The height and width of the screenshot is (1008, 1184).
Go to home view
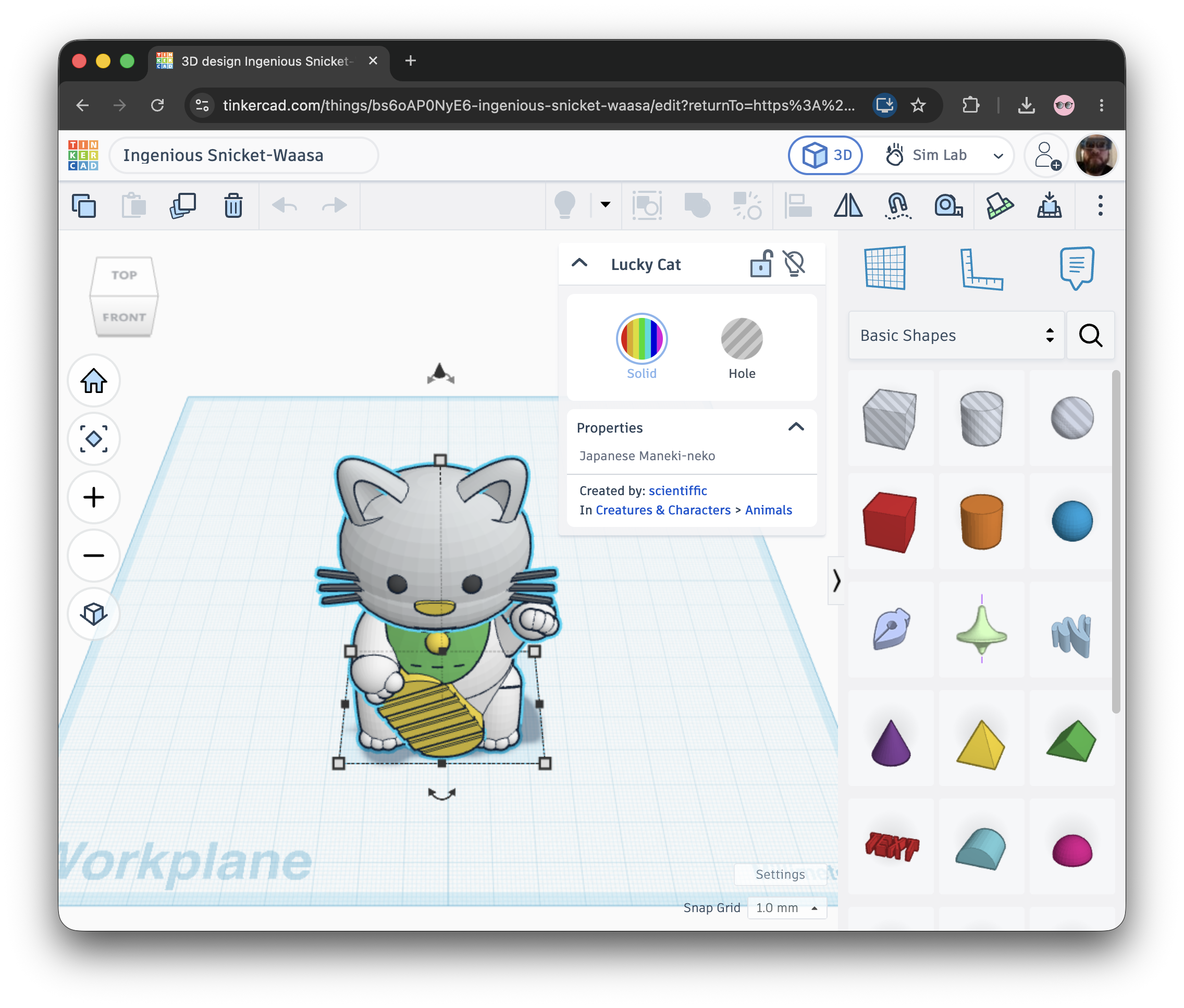(94, 381)
